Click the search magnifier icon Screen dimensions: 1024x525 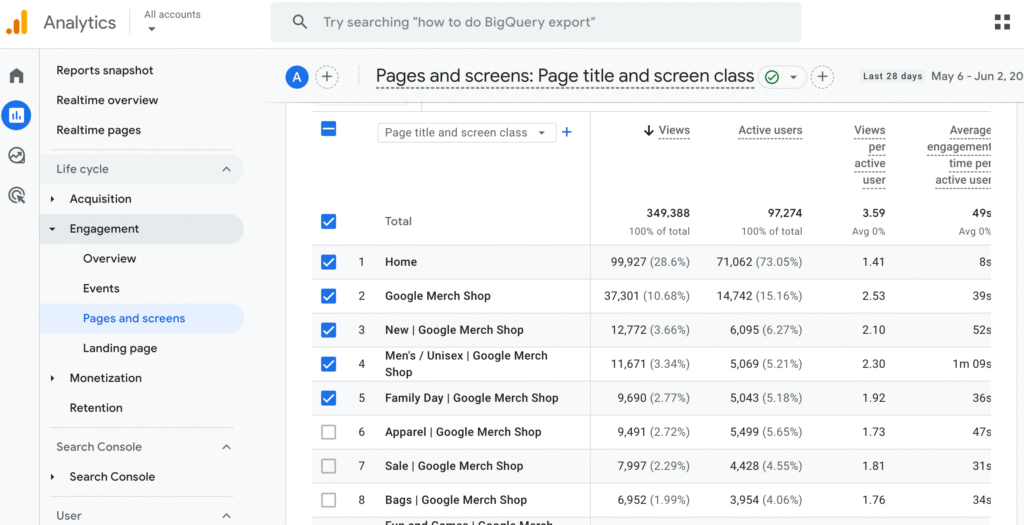[300, 22]
